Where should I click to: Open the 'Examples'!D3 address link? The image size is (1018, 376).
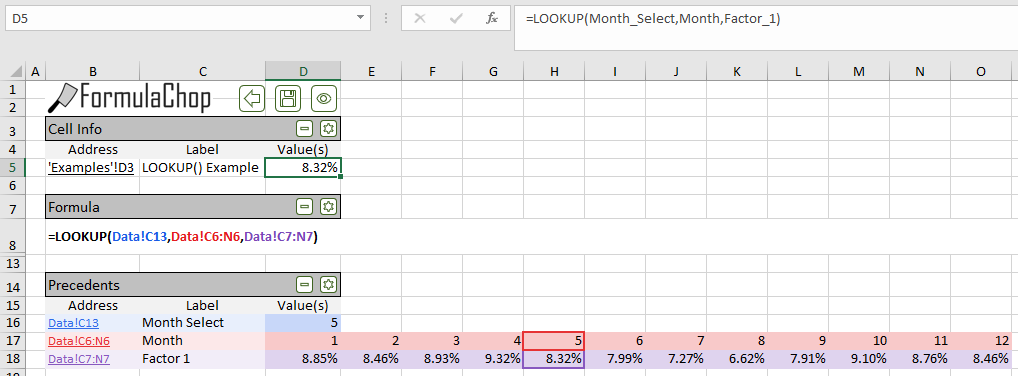(x=92, y=168)
